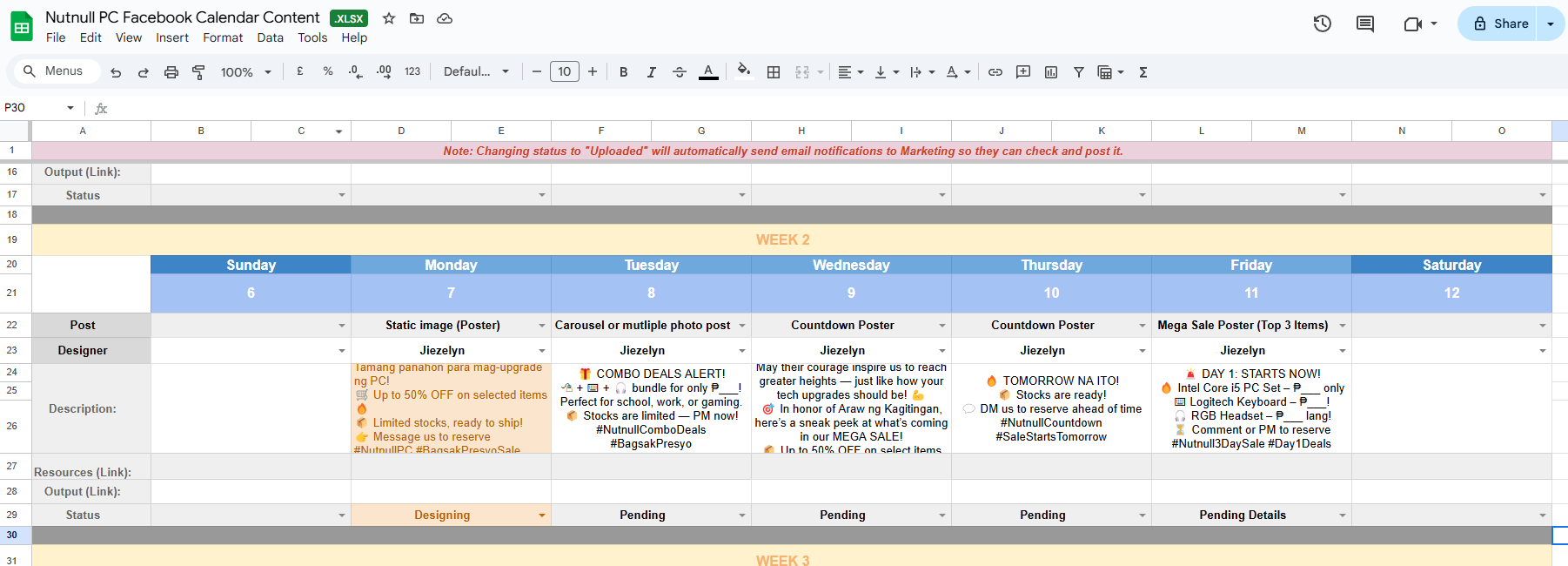Open the text wrapping dropdown
Viewport: 1568px width, 566px height.
click(x=921, y=72)
